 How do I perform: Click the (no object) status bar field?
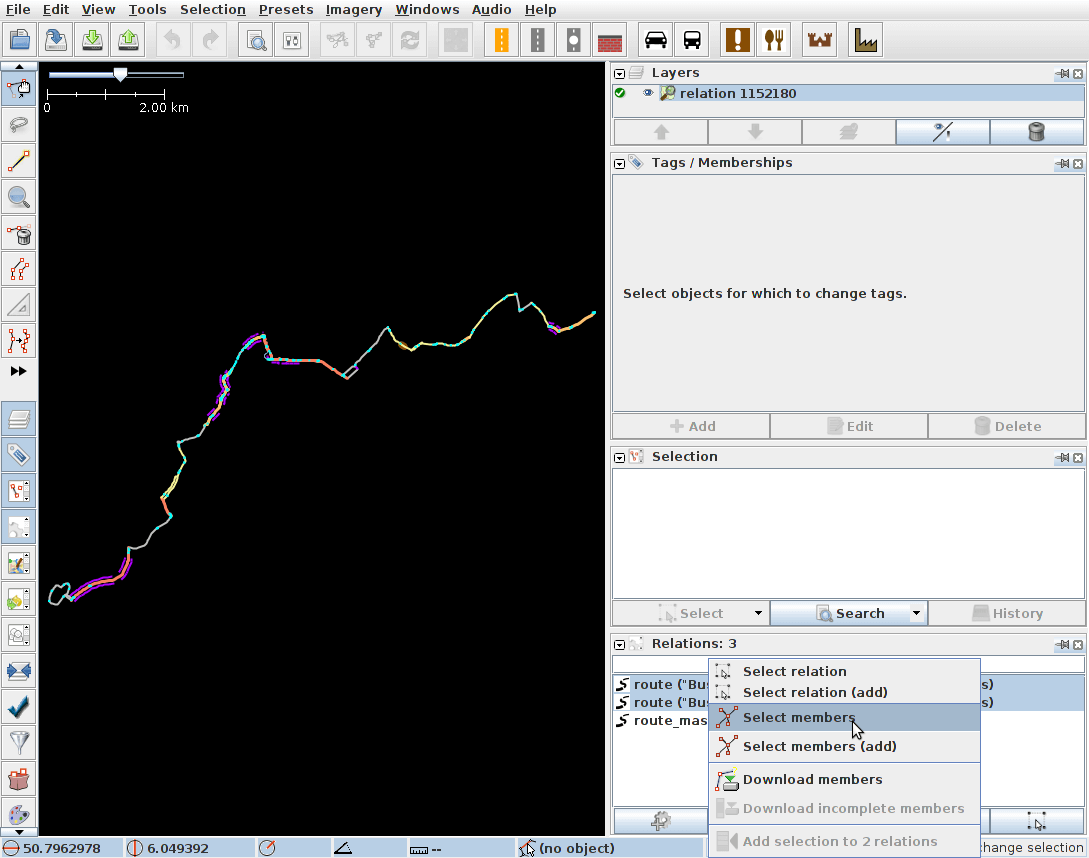tap(610, 848)
